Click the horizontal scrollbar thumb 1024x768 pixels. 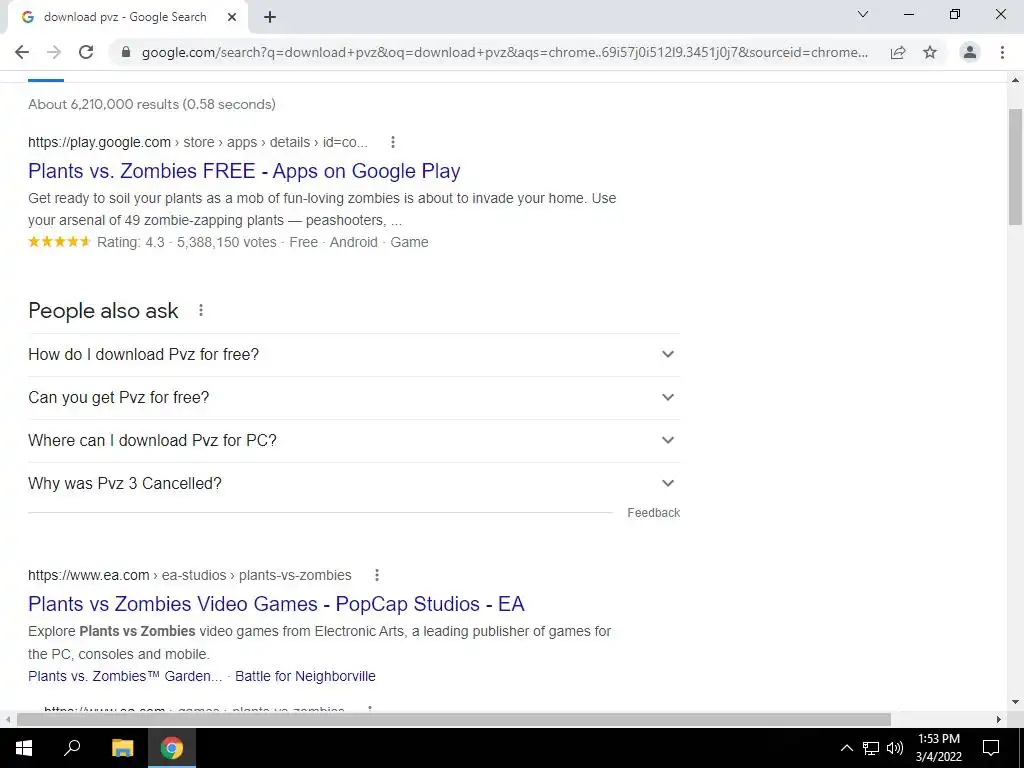pyautogui.click(x=454, y=719)
